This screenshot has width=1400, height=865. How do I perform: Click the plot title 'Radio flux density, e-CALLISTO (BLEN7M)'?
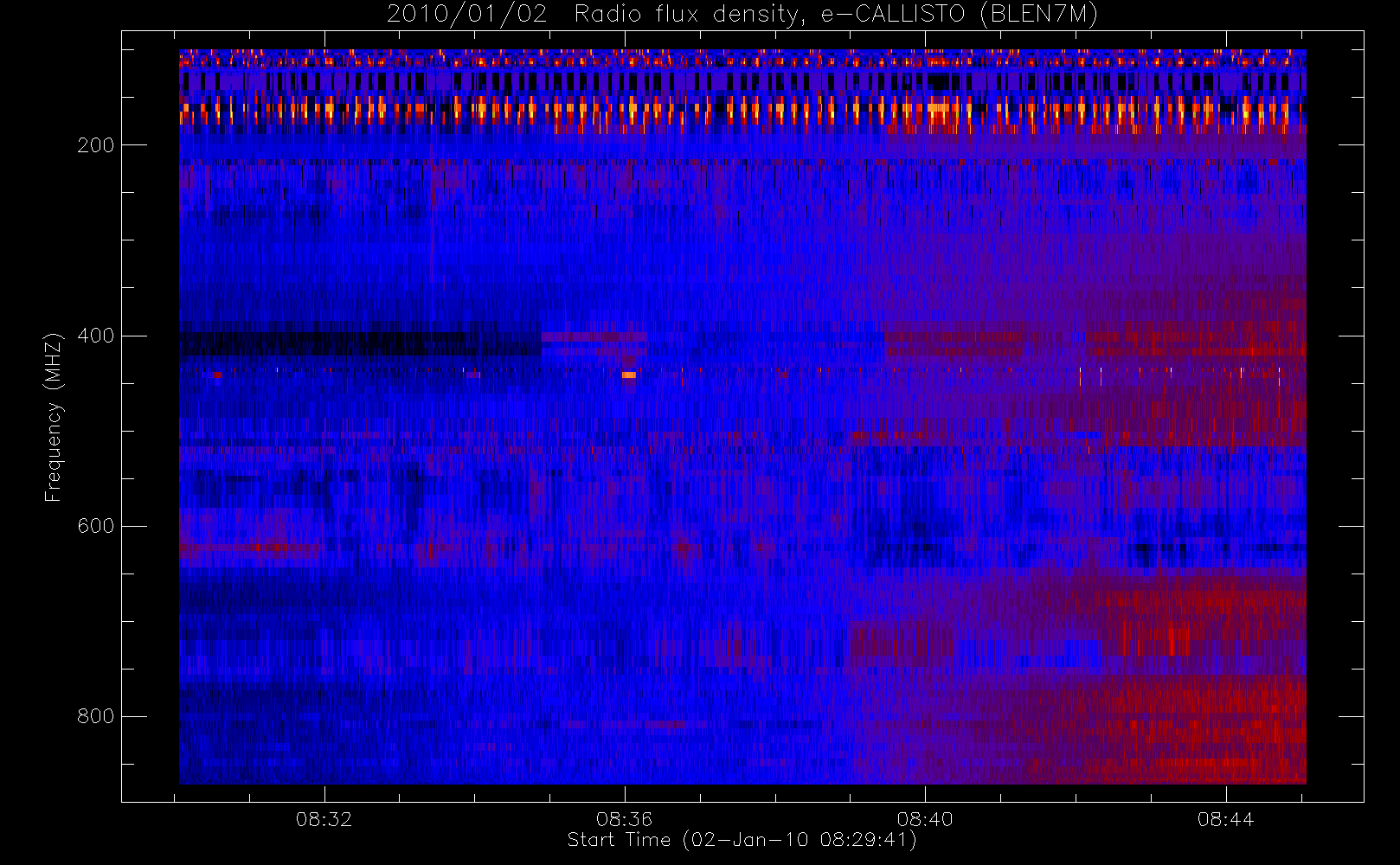pyautogui.click(x=836, y=15)
